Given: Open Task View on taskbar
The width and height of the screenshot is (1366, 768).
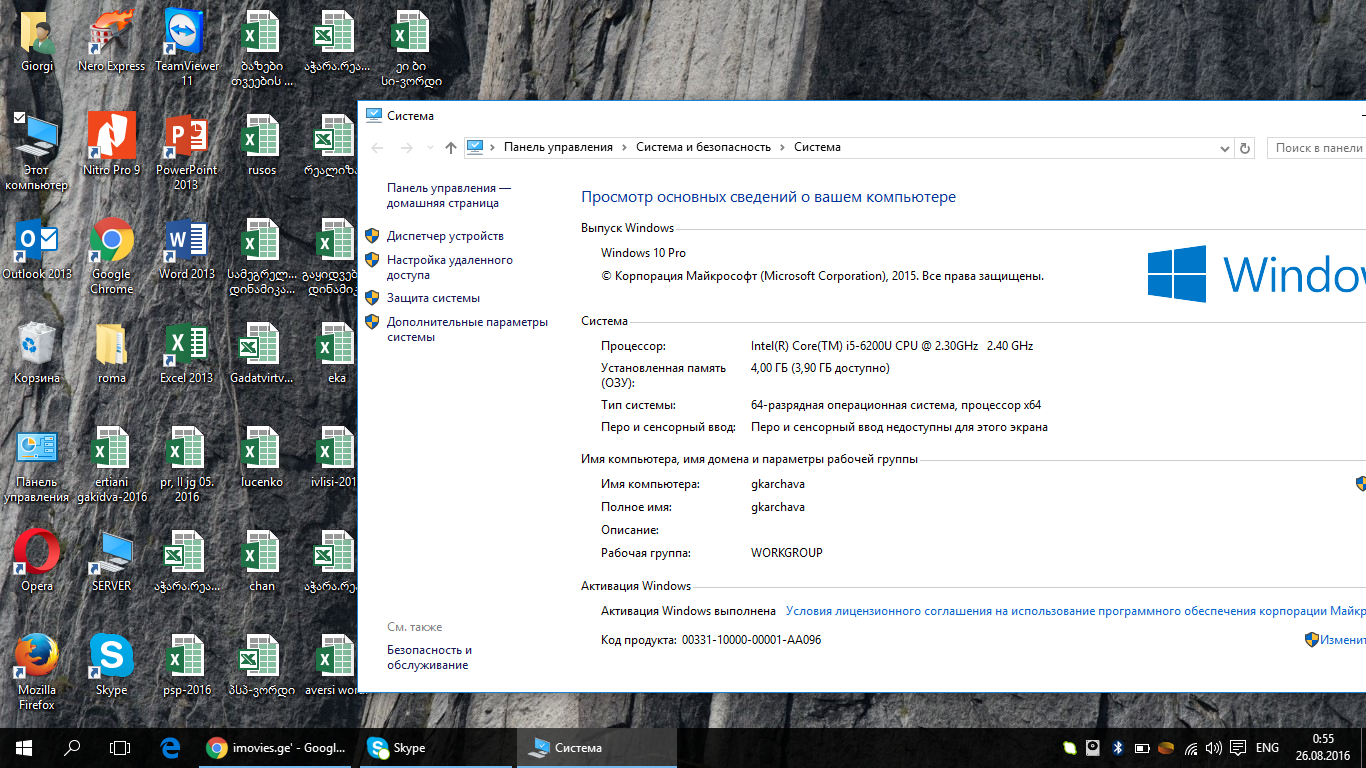Looking at the screenshot, I should tap(120, 747).
